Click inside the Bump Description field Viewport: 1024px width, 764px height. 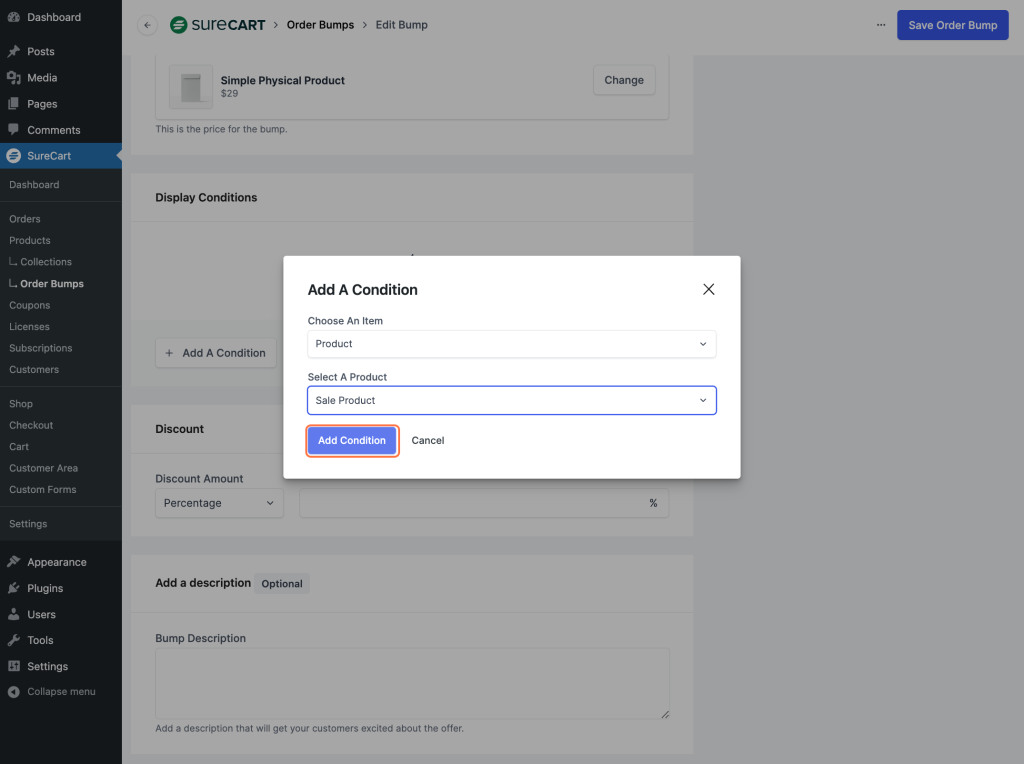(412, 681)
